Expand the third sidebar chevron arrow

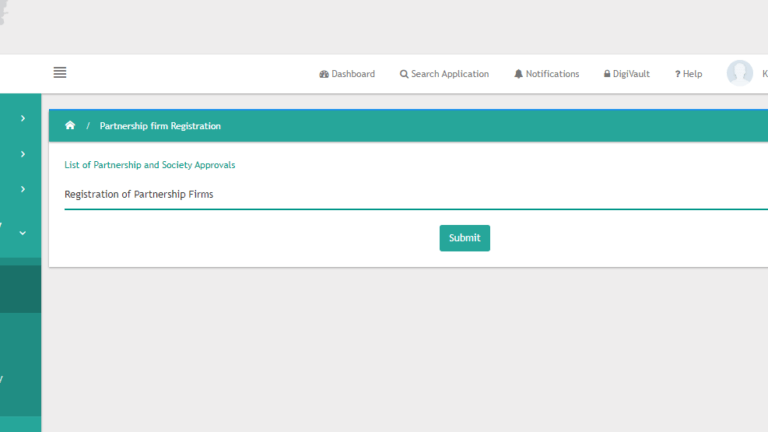tap(22, 189)
